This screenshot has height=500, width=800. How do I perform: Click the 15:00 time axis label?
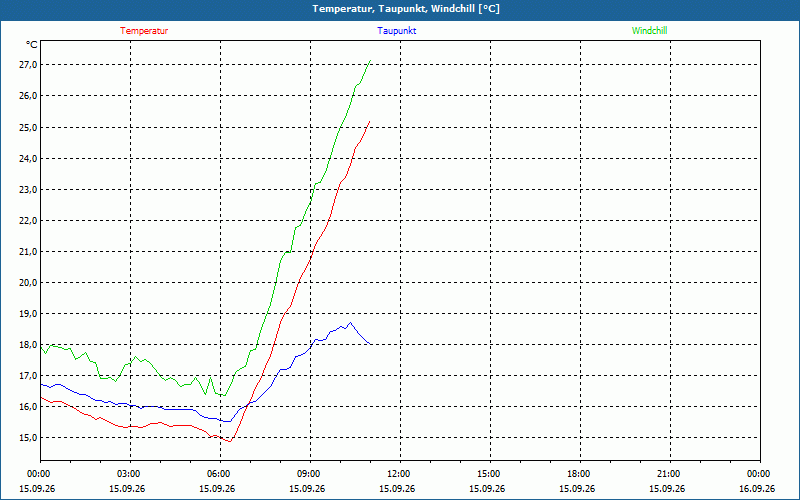tap(490, 474)
